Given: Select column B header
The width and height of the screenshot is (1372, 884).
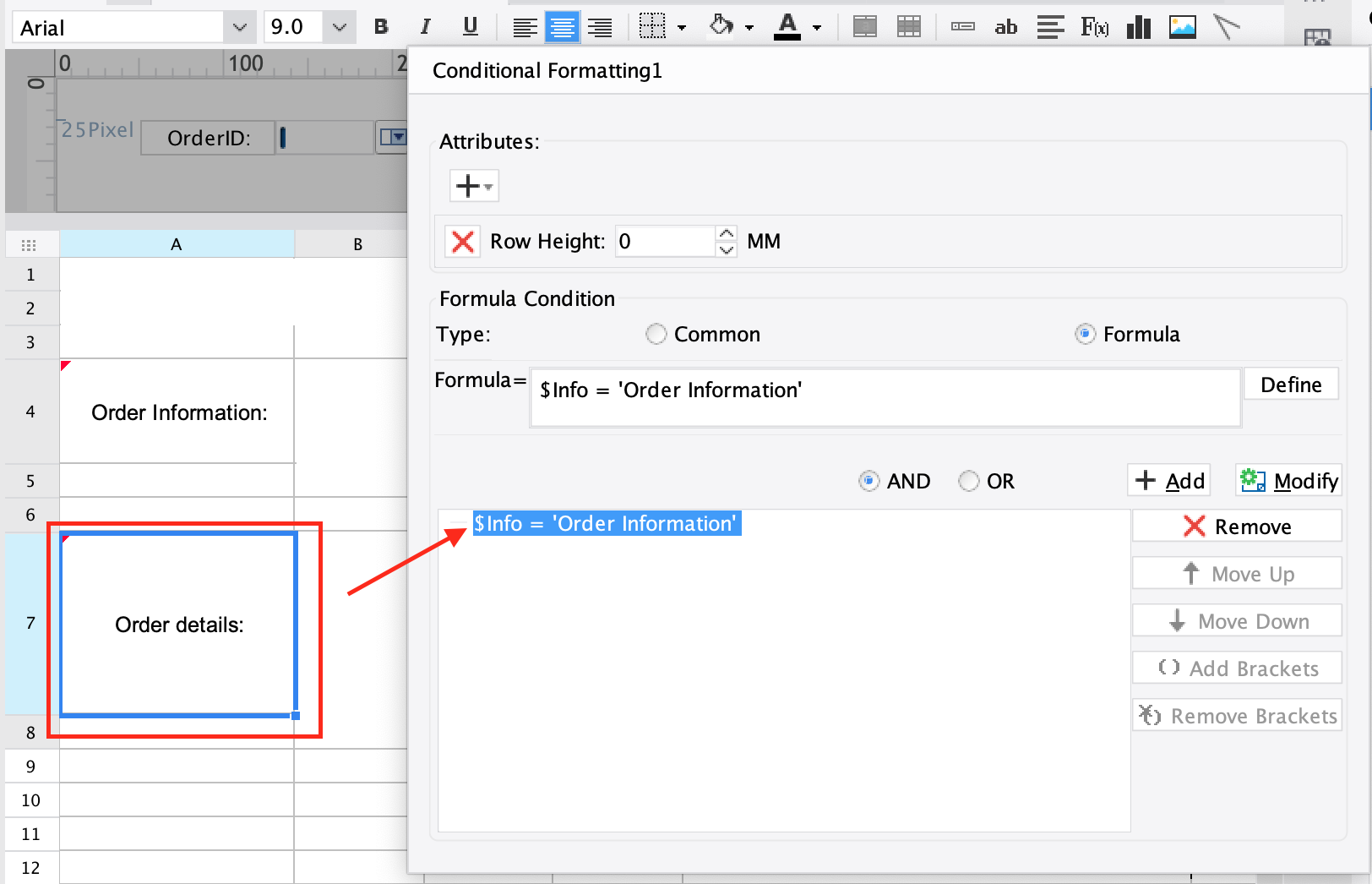Looking at the screenshot, I should [x=357, y=244].
